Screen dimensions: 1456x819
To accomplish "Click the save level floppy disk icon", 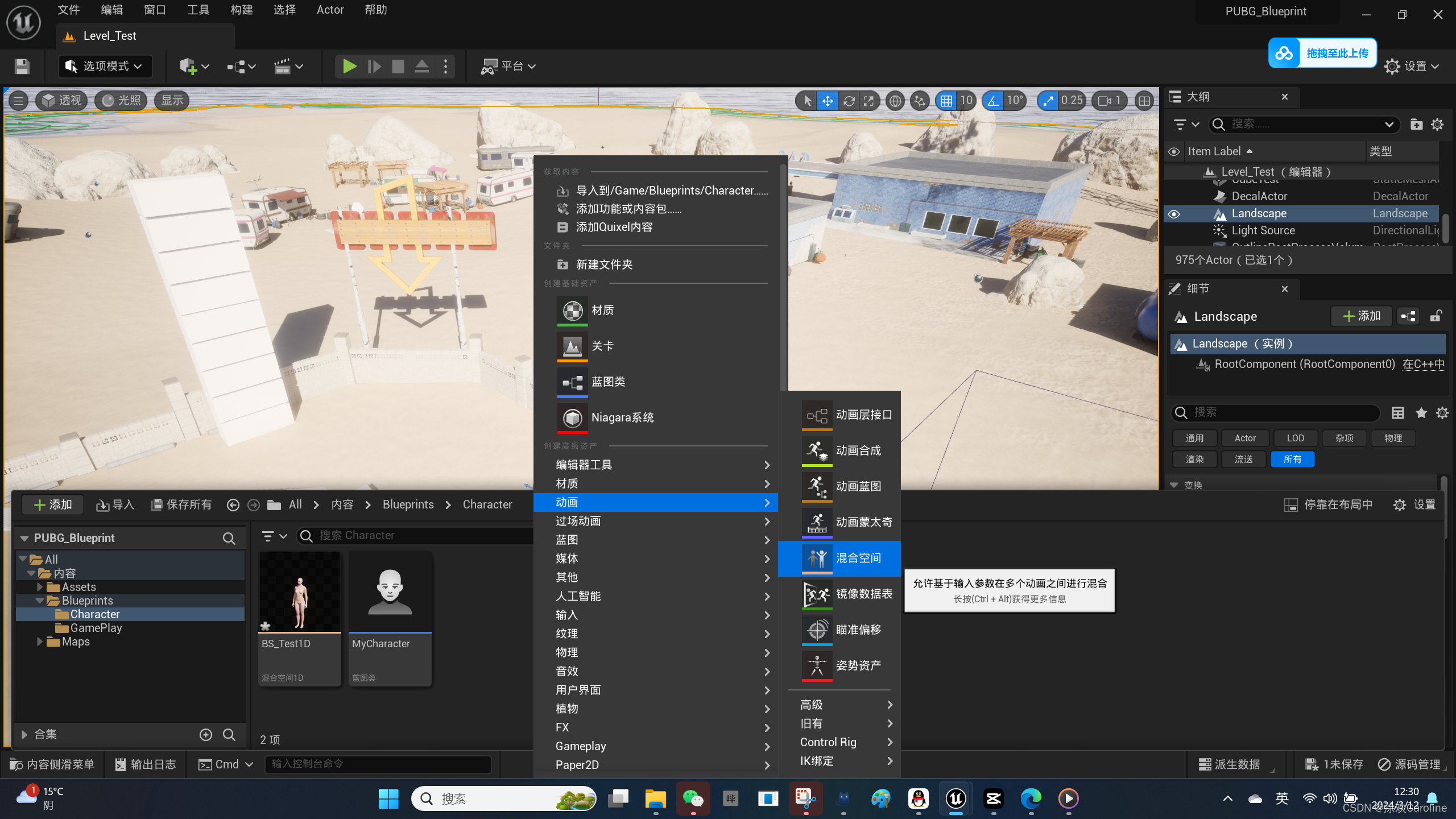I will tap(22, 67).
